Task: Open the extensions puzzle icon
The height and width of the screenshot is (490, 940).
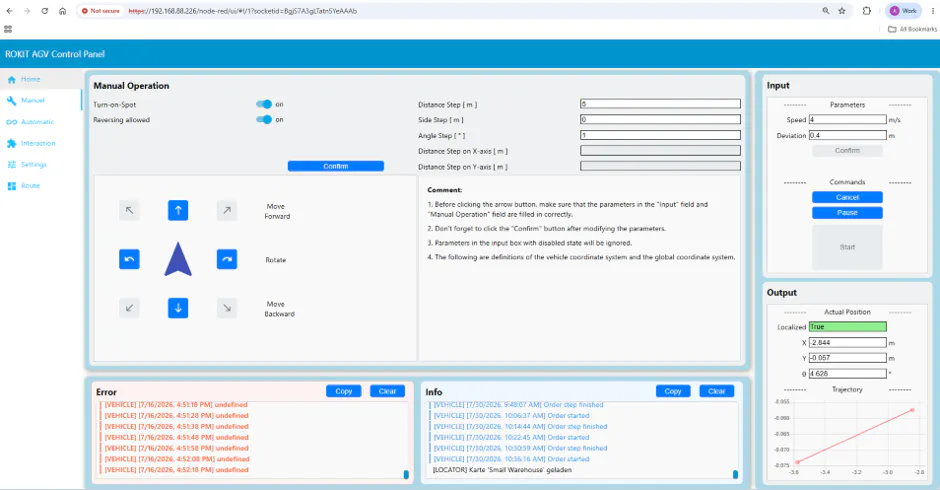Action: point(866,11)
